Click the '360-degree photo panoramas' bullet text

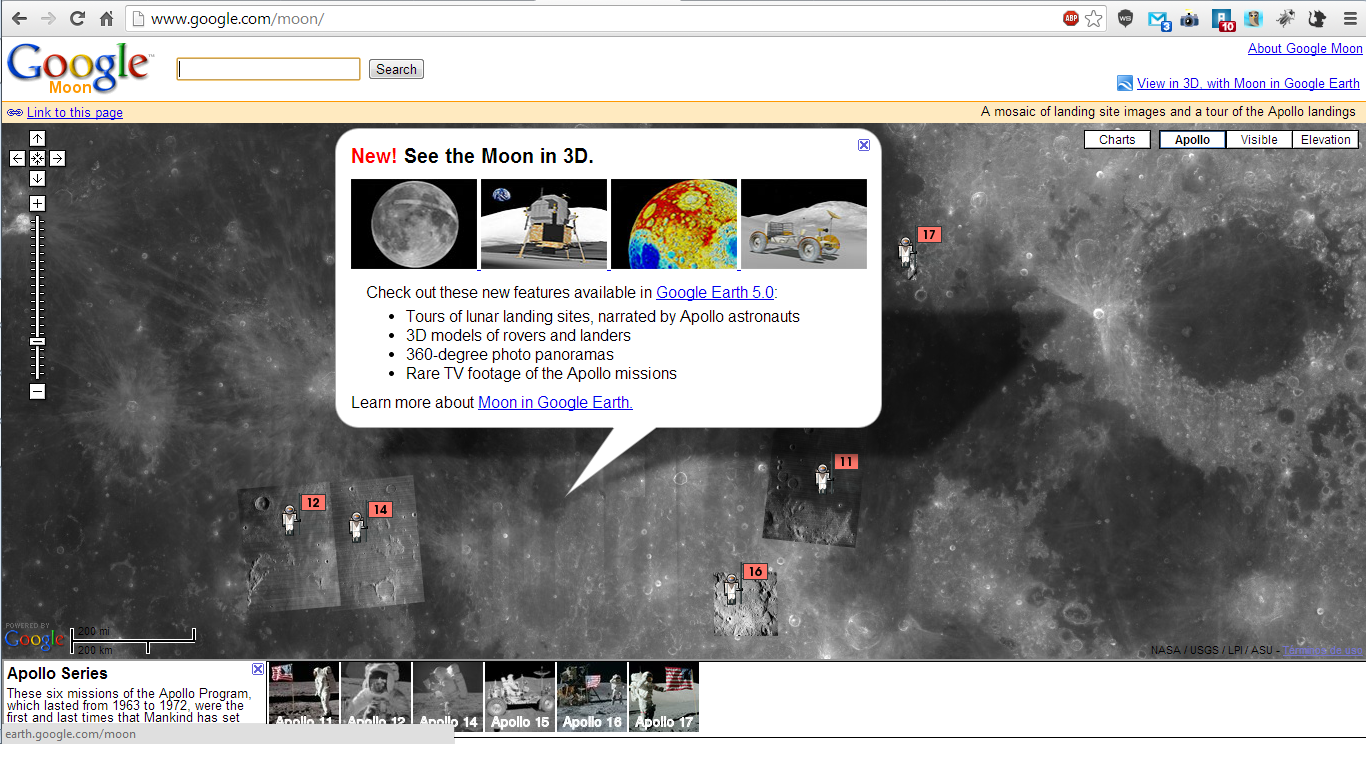[510, 354]
